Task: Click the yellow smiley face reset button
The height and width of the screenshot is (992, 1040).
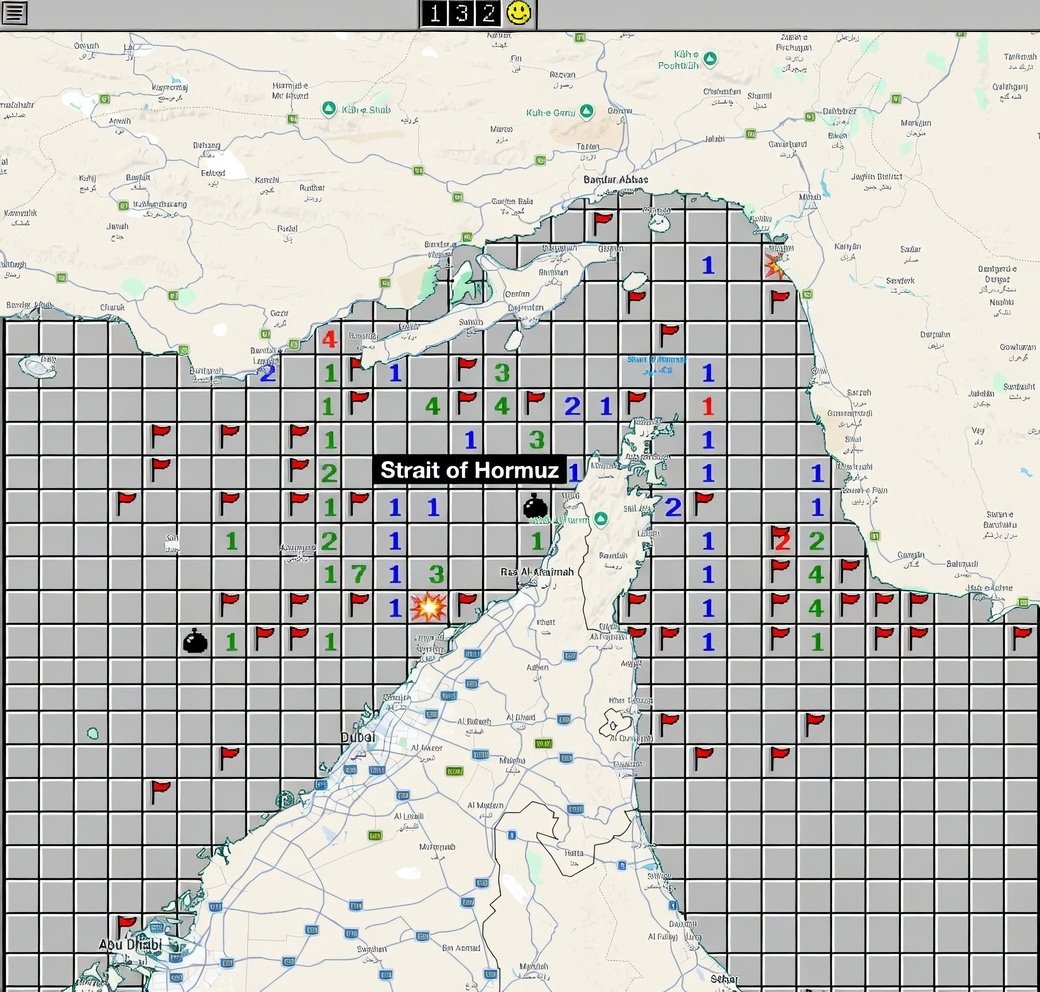Action: point(519,13)
